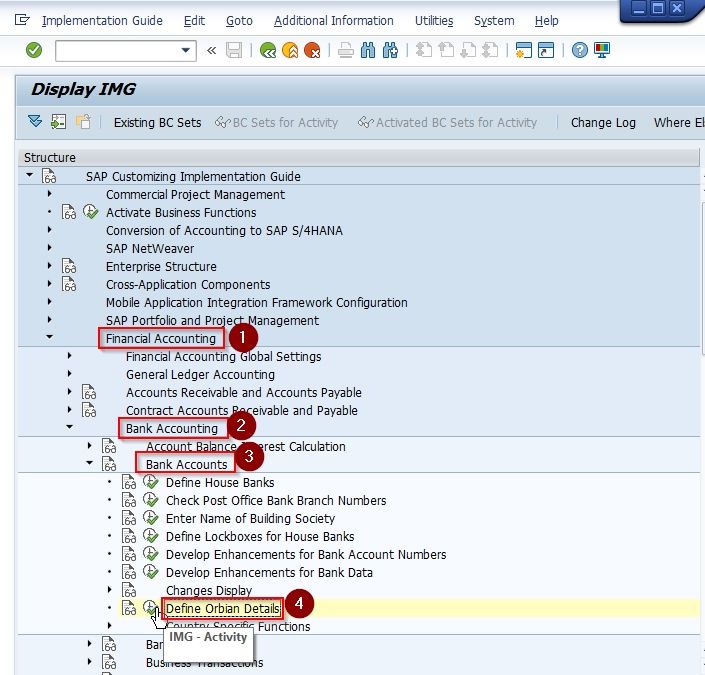Screen dimensions: 705x675
Task: Click the Customize Local Layout monitor icon
Action: [x=602, y=50]
